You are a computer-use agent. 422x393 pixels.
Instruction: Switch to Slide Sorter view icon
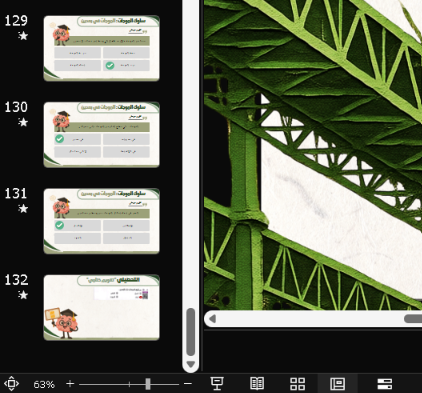point(297,384)
